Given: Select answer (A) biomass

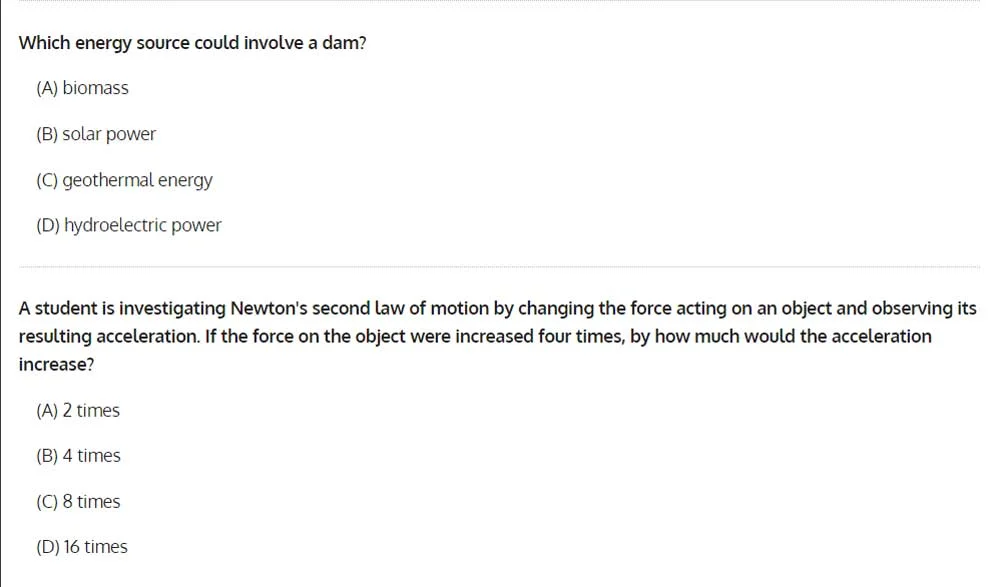Looking at the screenshot, I should pos(82,88).
